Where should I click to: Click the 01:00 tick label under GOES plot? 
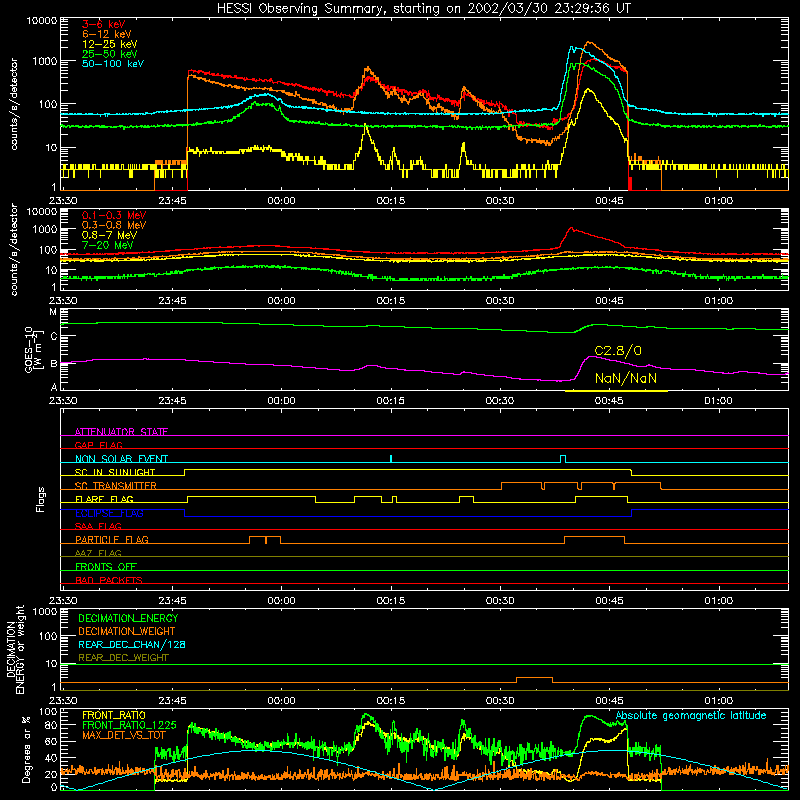click(718, 401)
